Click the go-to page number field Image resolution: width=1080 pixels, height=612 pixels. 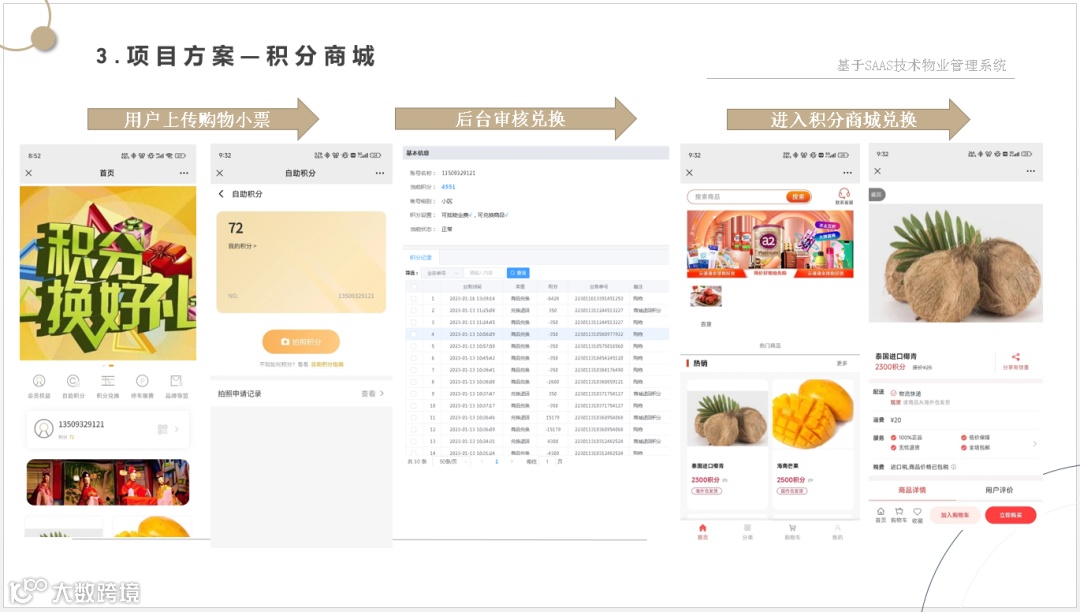pyautogui.click(x=548, y=461)
